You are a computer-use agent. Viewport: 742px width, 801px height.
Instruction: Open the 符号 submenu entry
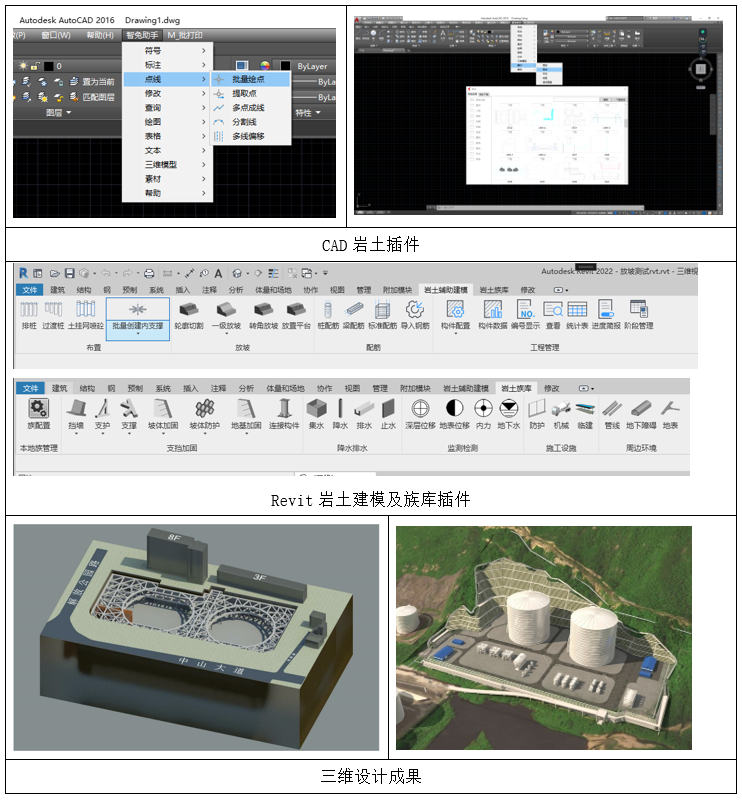tap(167, 51)
